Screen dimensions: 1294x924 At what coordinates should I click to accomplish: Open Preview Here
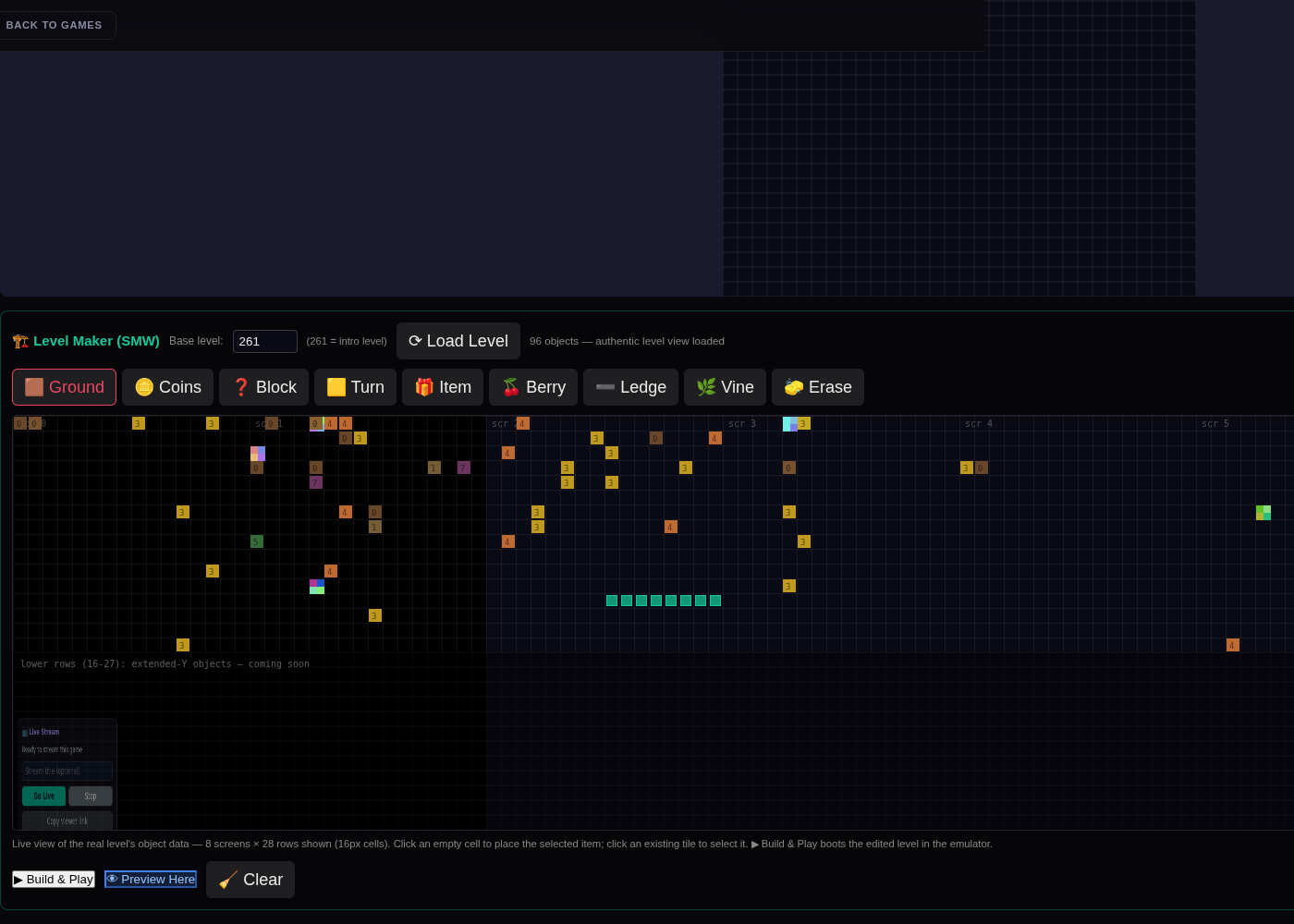[x=151, y=879]
